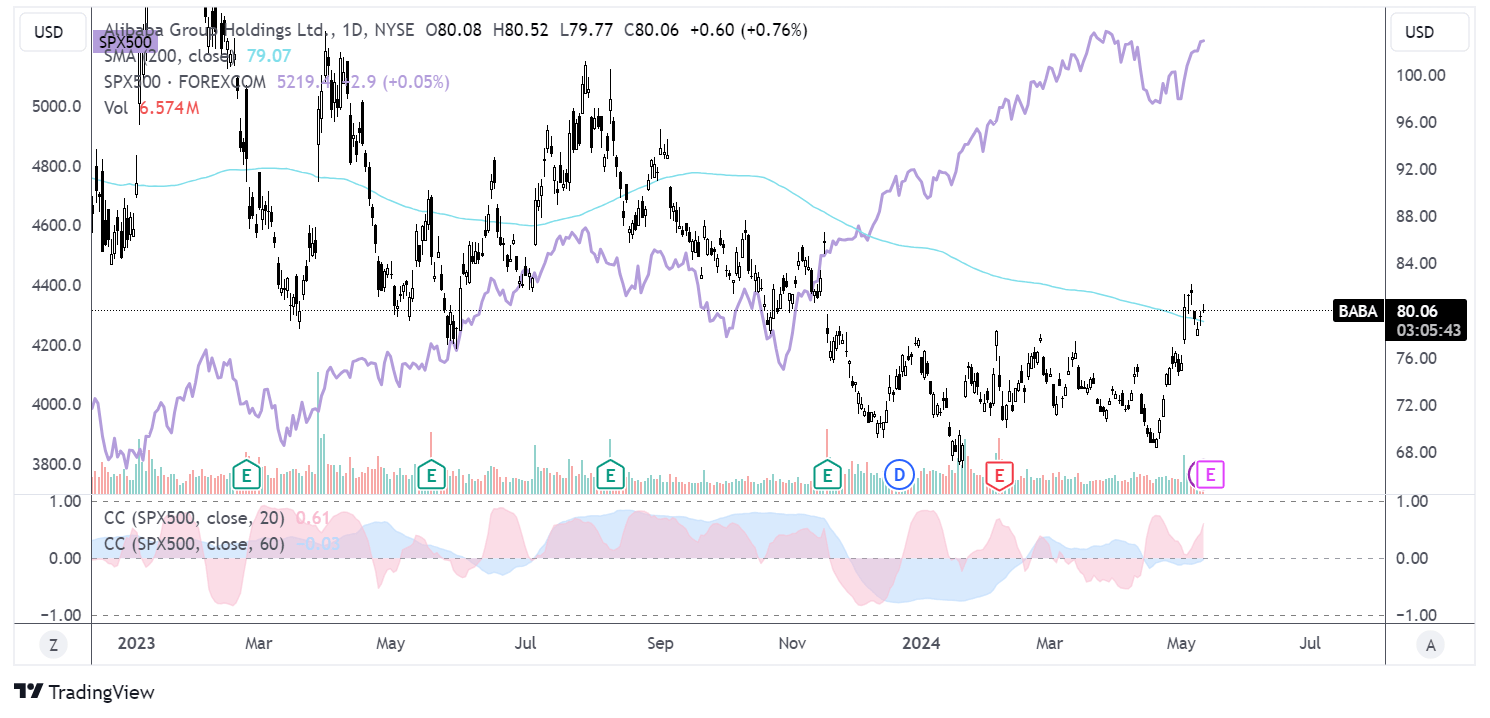Open the magenta upcoming earnings E marker

[1210, 474]
